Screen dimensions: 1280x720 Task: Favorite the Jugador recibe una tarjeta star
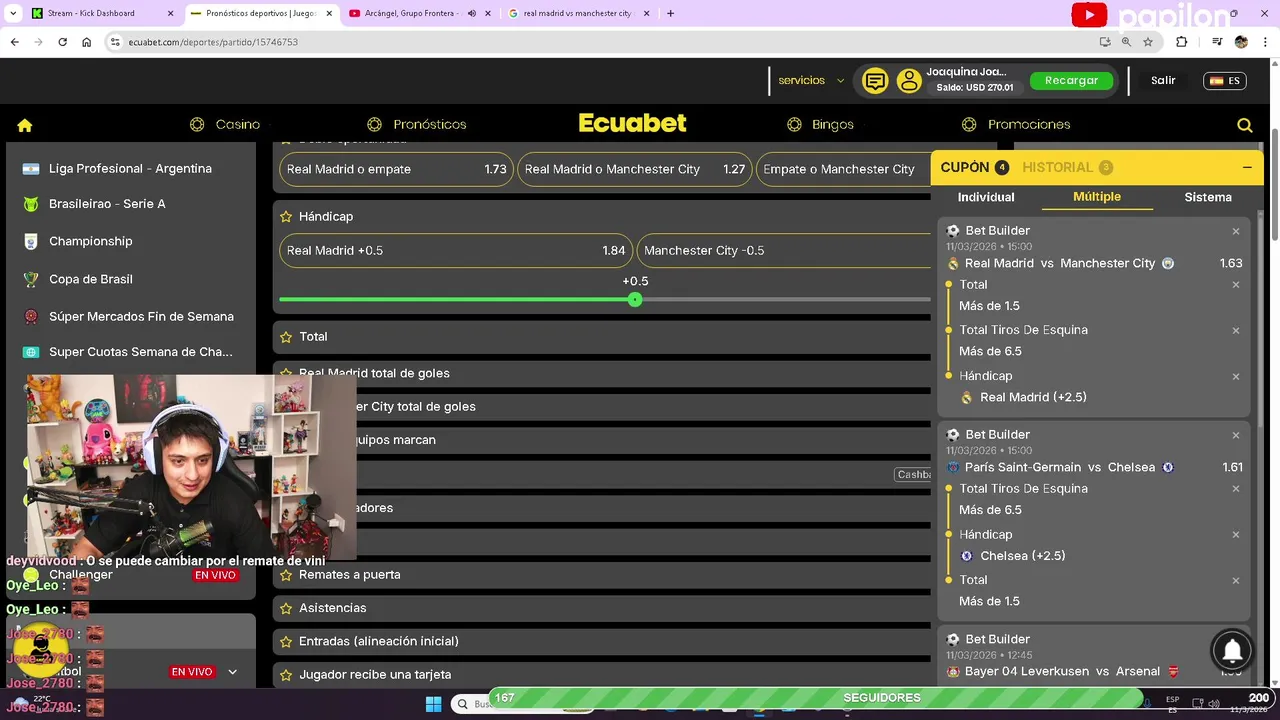pos(286,675)
